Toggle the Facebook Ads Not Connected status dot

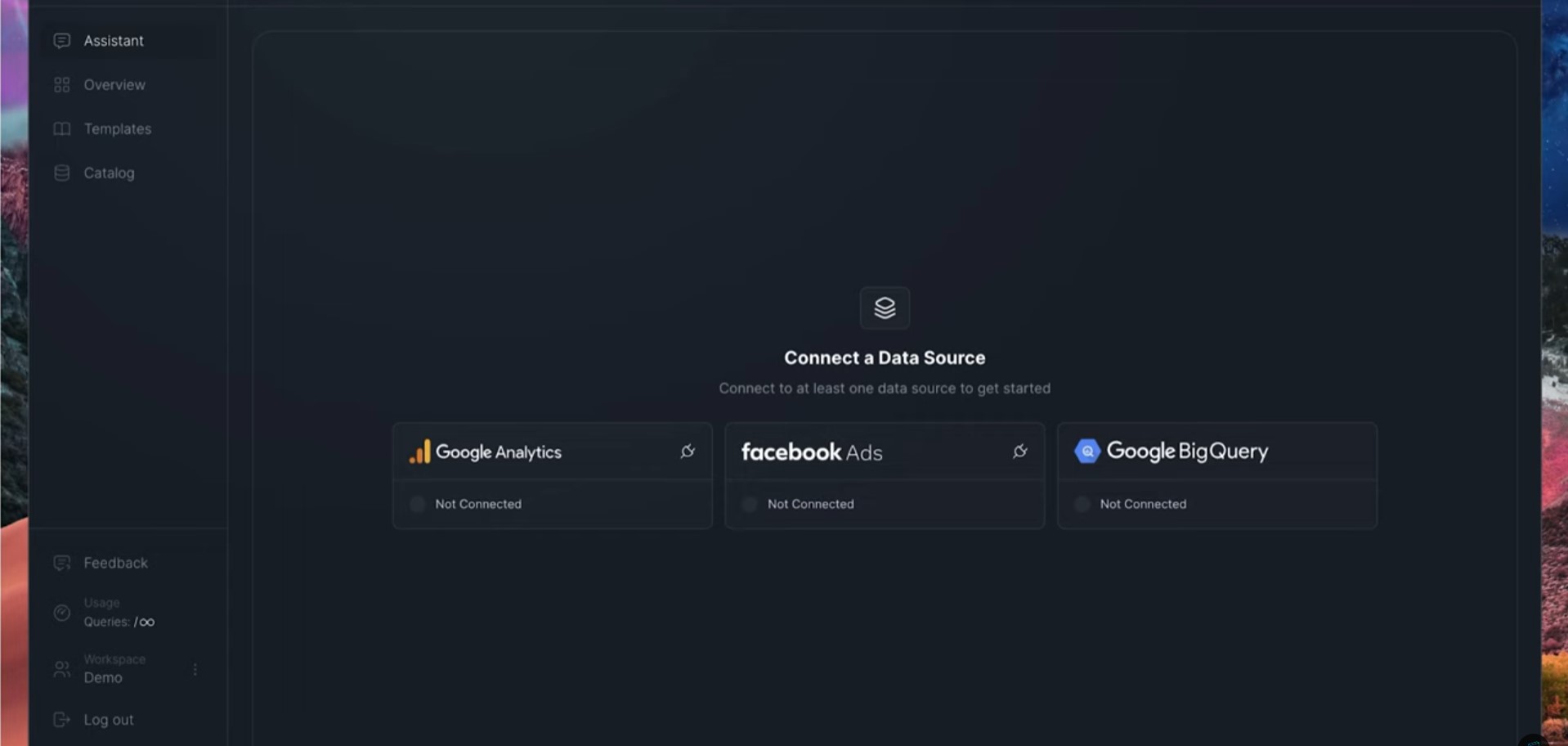pos(750,504)
